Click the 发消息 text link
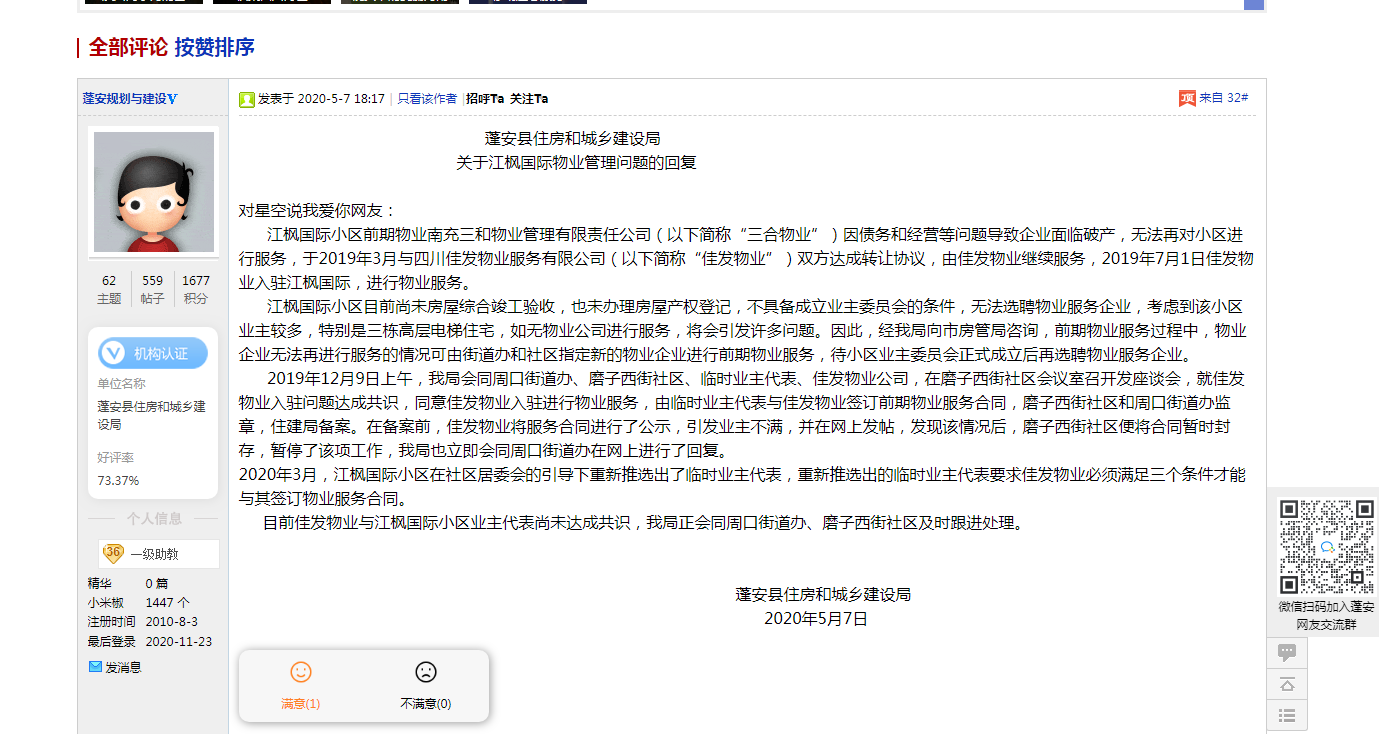 pos(123,667)
